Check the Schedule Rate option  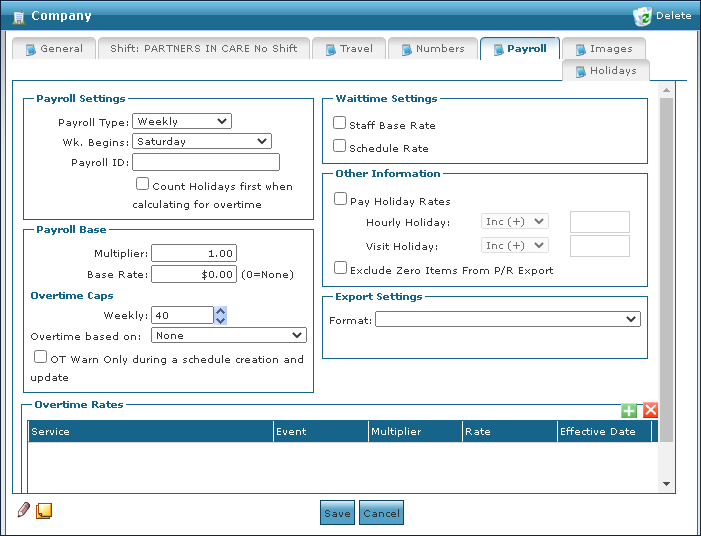pos(339,146)
